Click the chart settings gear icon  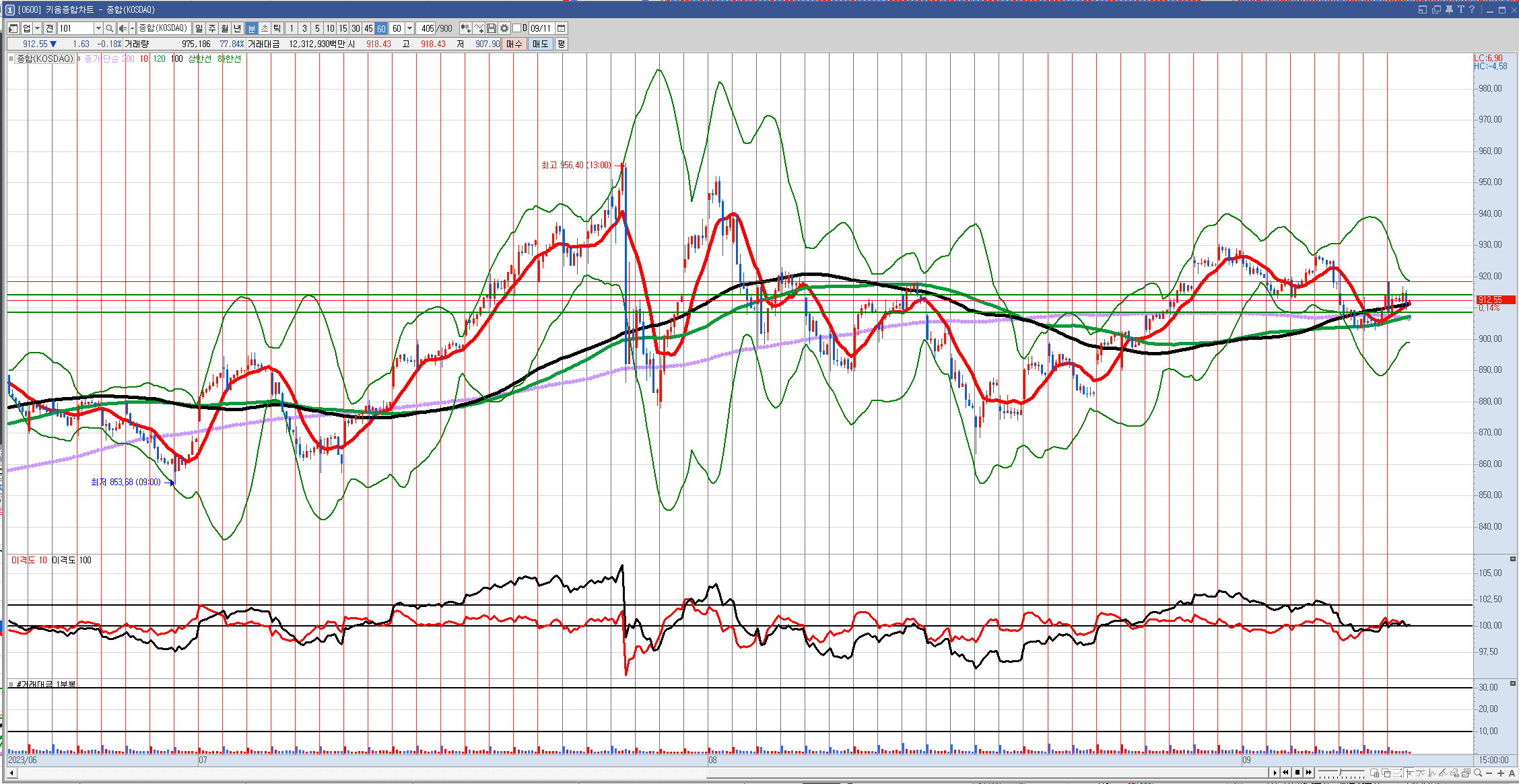504,28
